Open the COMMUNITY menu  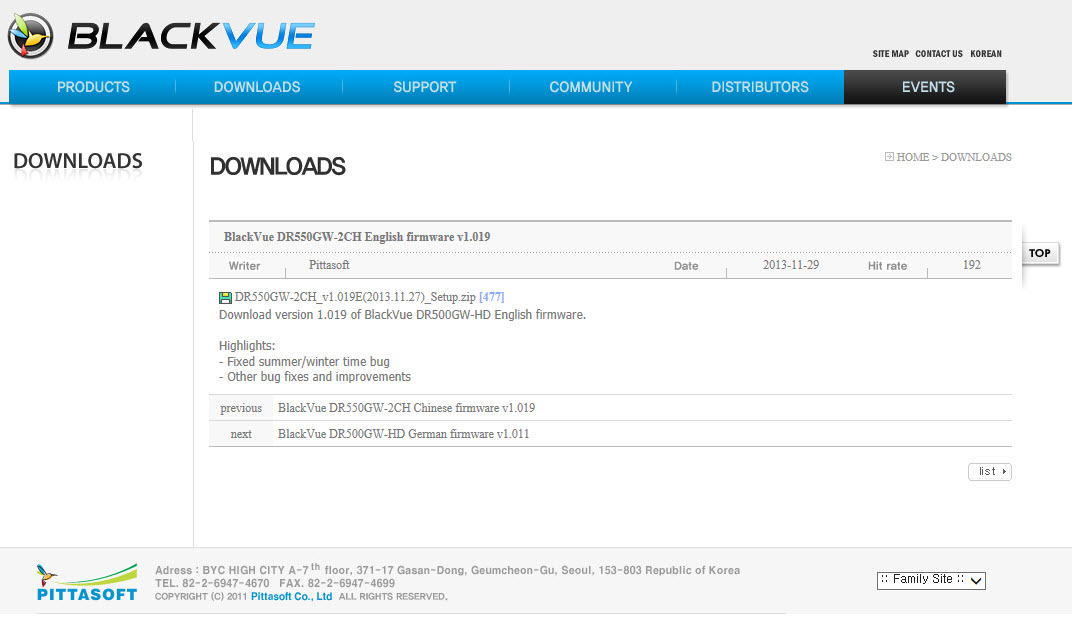pyautogui.click(x=591, y=87)
